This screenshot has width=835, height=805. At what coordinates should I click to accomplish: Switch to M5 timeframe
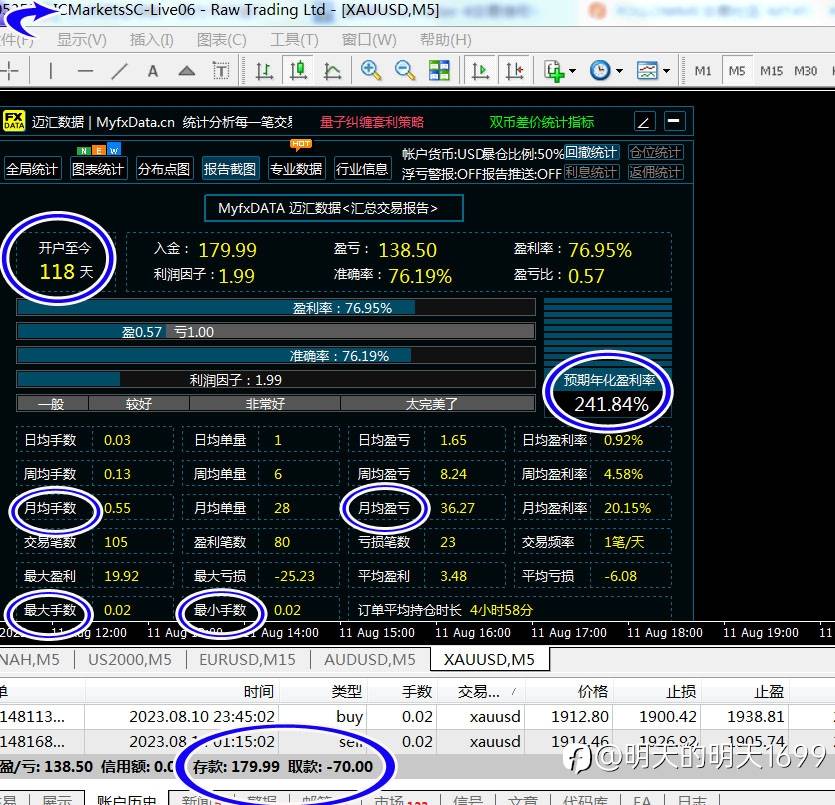pos(737,71)
